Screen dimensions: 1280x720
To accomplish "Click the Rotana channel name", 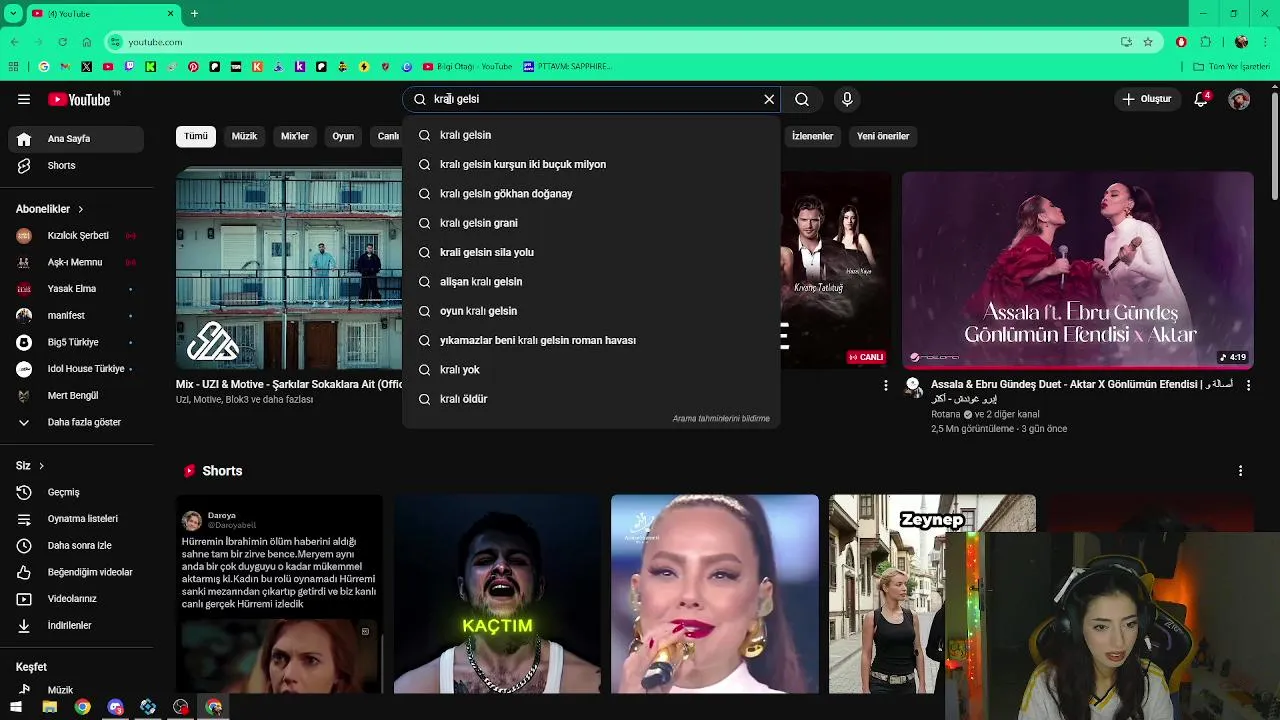I will pos(945,414).
